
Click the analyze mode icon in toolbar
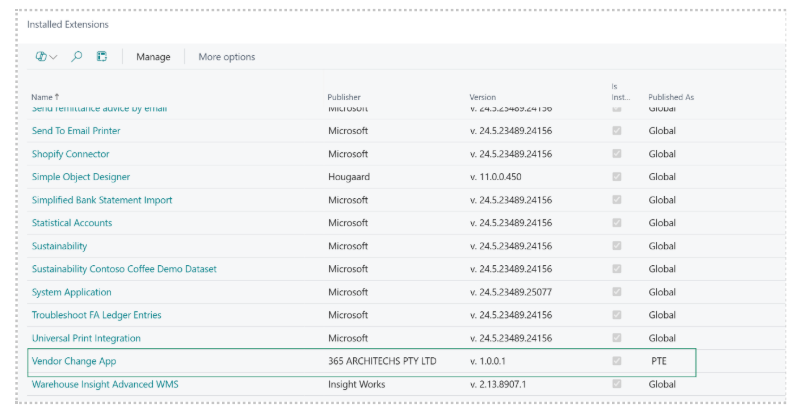41,57
